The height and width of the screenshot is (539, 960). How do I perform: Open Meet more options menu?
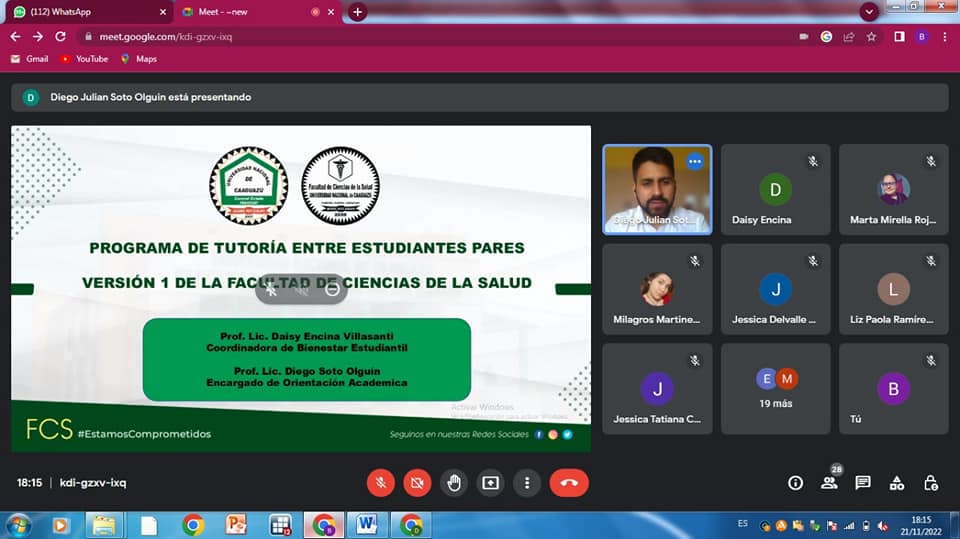(x=527, y=483)
